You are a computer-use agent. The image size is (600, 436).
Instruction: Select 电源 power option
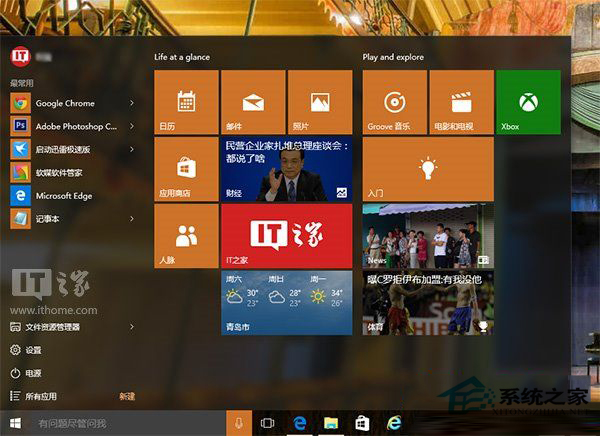(33, 373)
